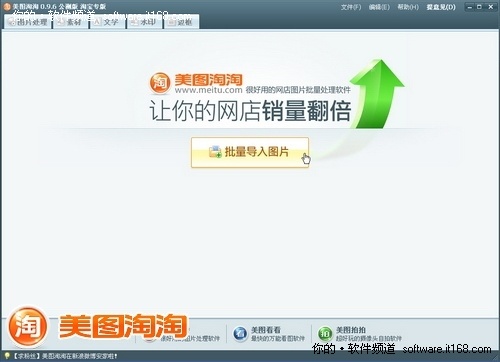This screenshot has width=500, height=362.
Task: Go to the 水印 tab
Action: click(x=145, y=22)
